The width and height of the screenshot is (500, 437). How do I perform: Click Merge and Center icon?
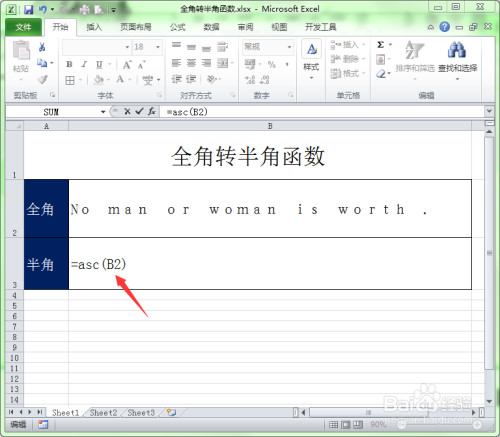[x=223, y=63]
